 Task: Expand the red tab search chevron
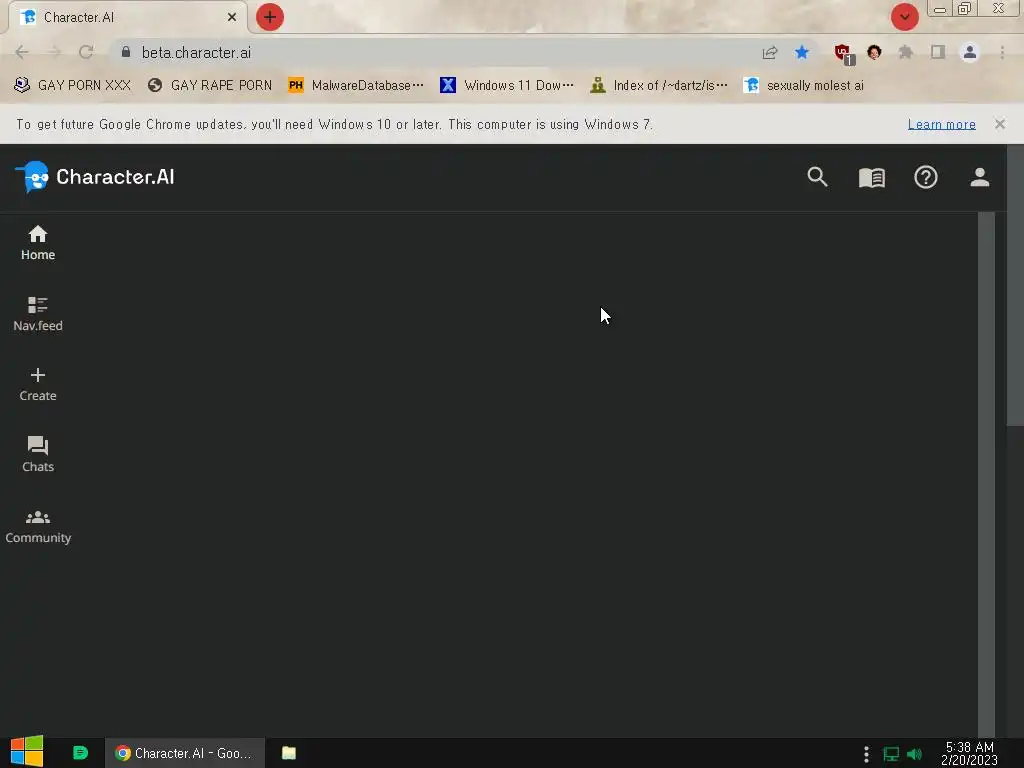(904, 17)
